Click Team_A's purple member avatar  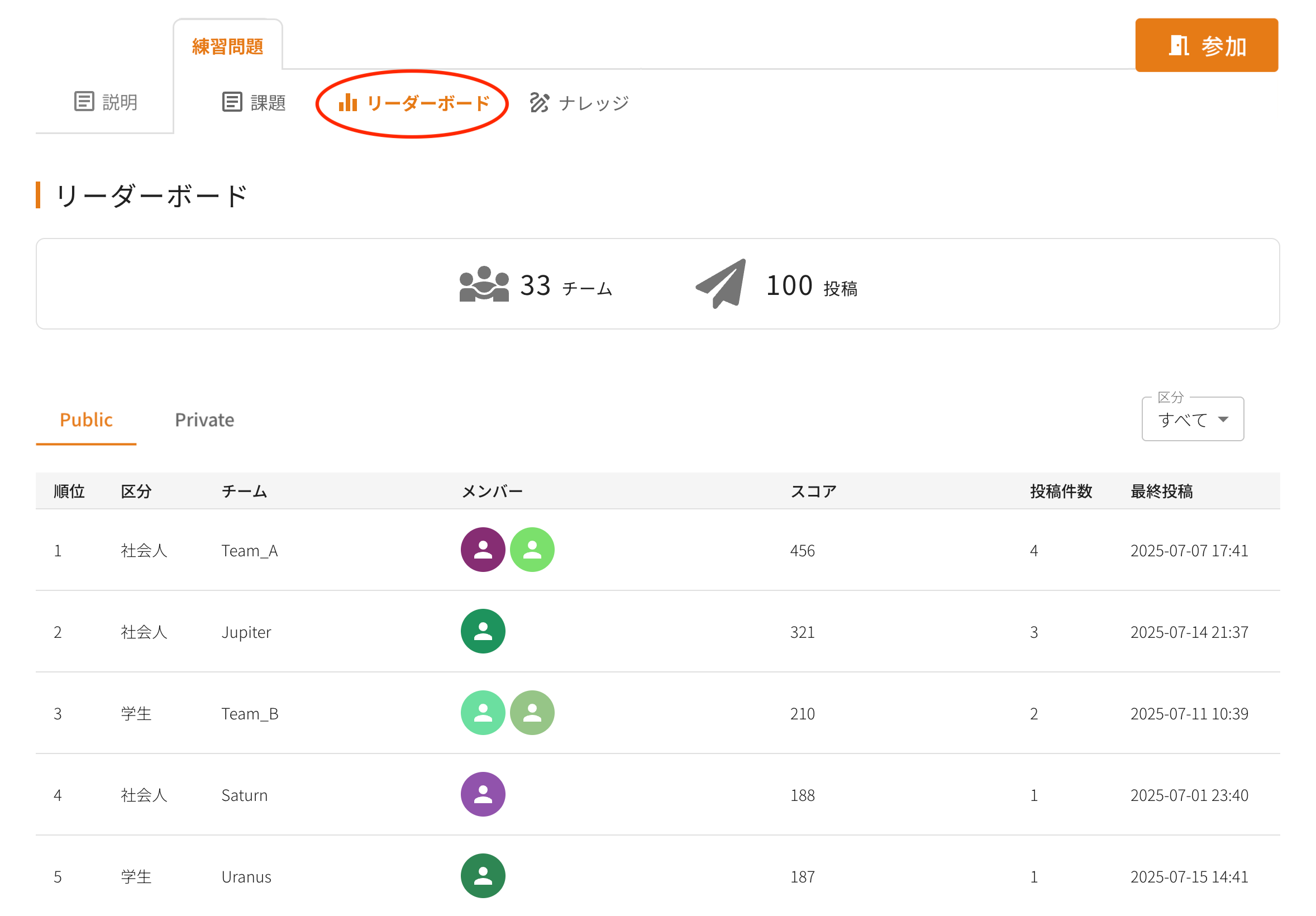click(x=483, y=549)
